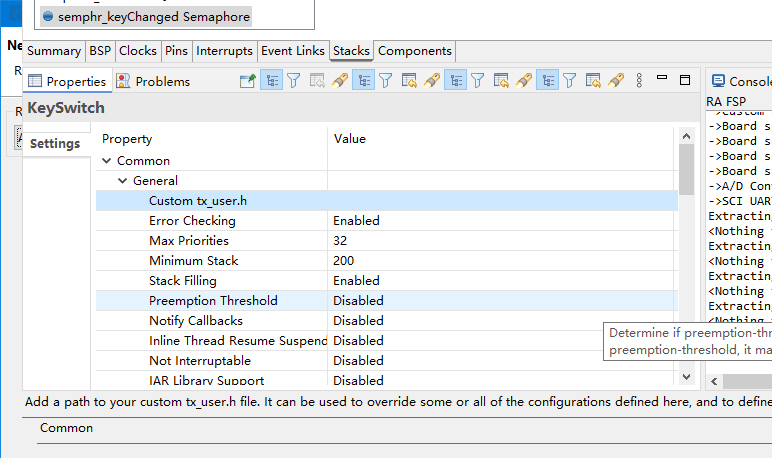
Task: Click the Properties tab table icon
Action: 35,81
